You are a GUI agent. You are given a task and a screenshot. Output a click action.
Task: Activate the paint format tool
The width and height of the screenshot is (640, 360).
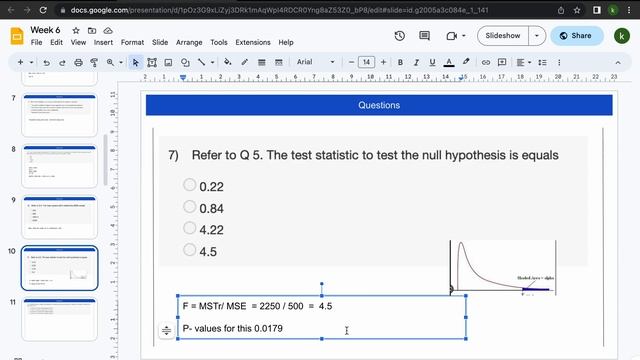(94, 62)
